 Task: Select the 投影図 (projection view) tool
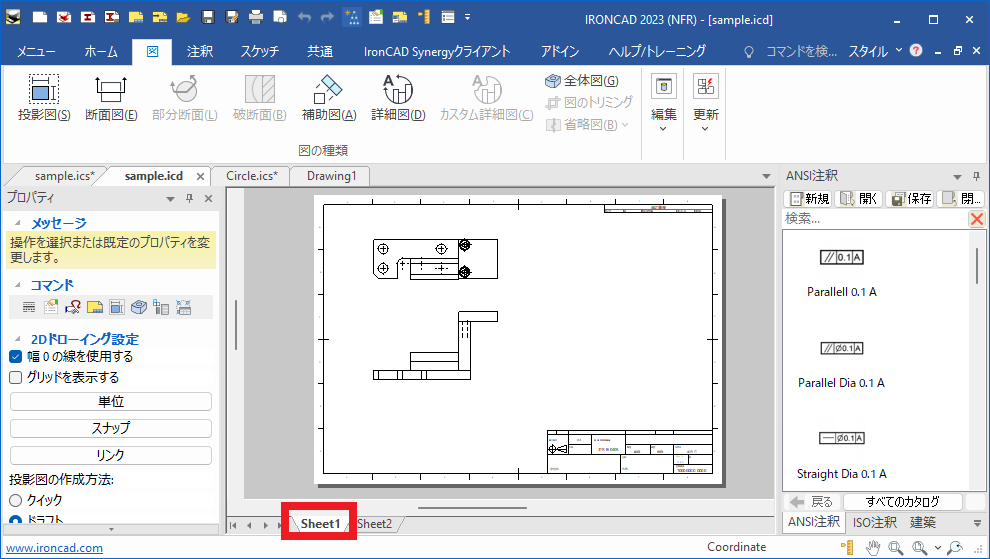(x=43, y=98)
